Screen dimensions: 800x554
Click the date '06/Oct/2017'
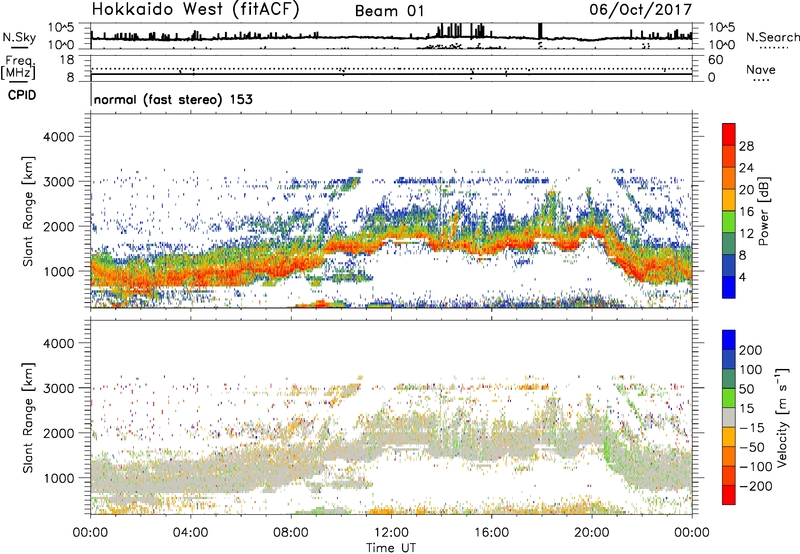tap(641, 9)
